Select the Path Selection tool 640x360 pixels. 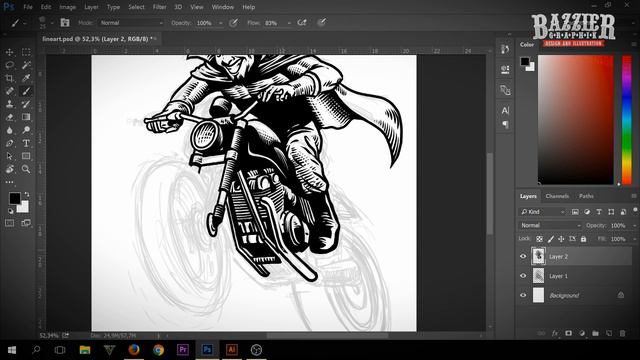9,156
